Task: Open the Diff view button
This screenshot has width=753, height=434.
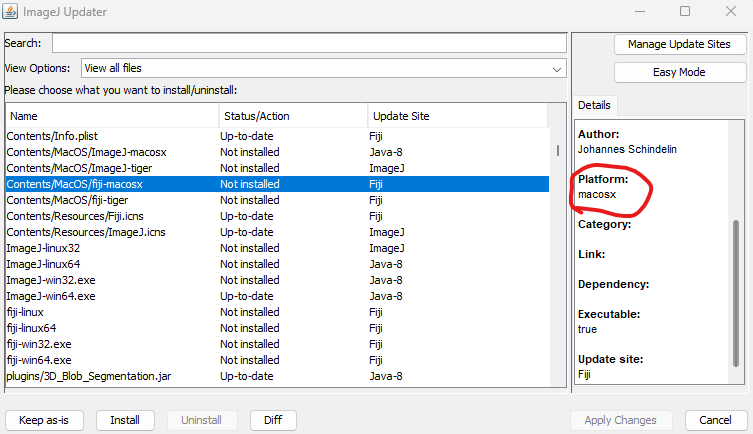Action: coord(273,421)
